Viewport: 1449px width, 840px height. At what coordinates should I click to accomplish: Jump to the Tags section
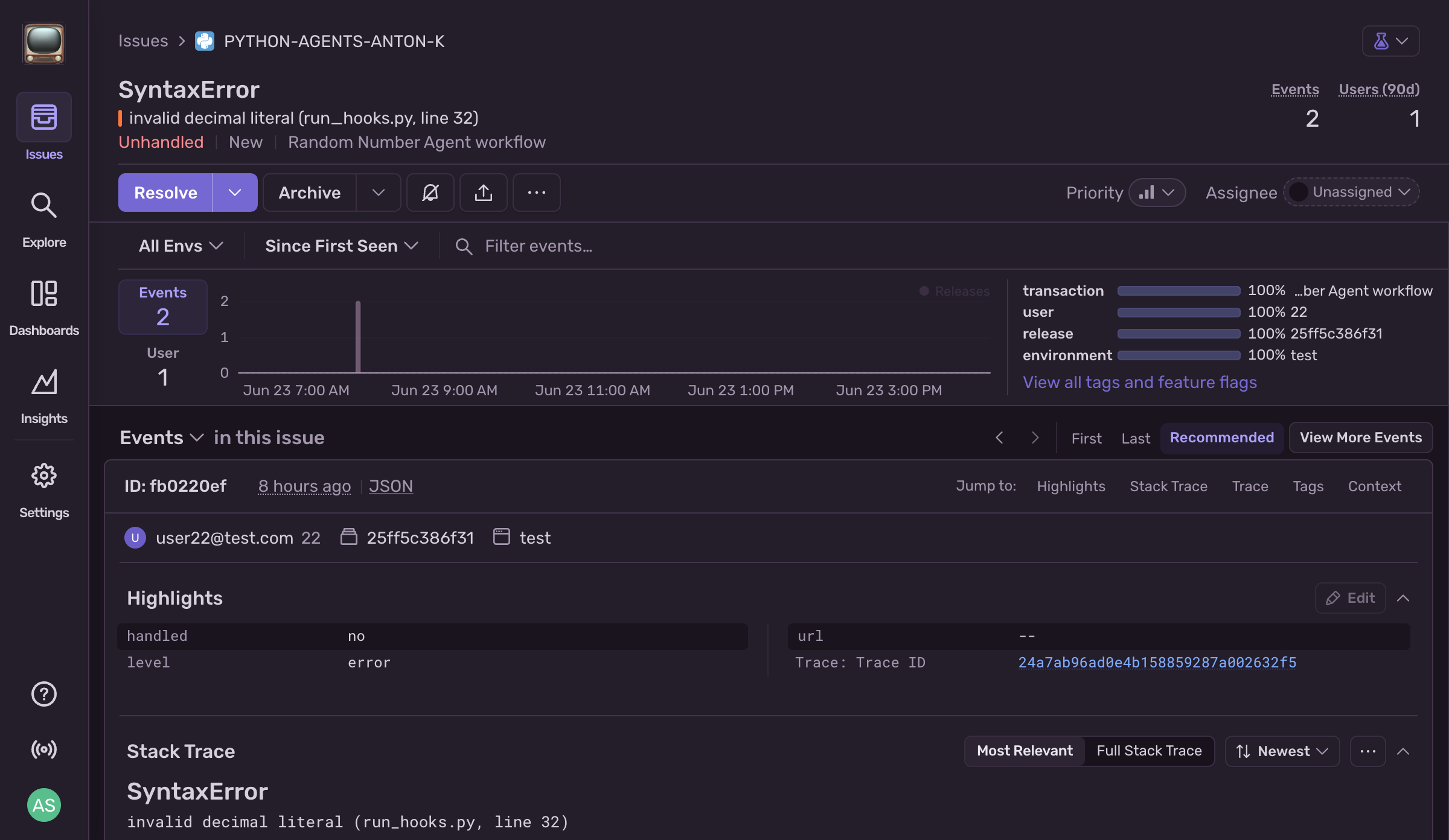point(1308,486)
